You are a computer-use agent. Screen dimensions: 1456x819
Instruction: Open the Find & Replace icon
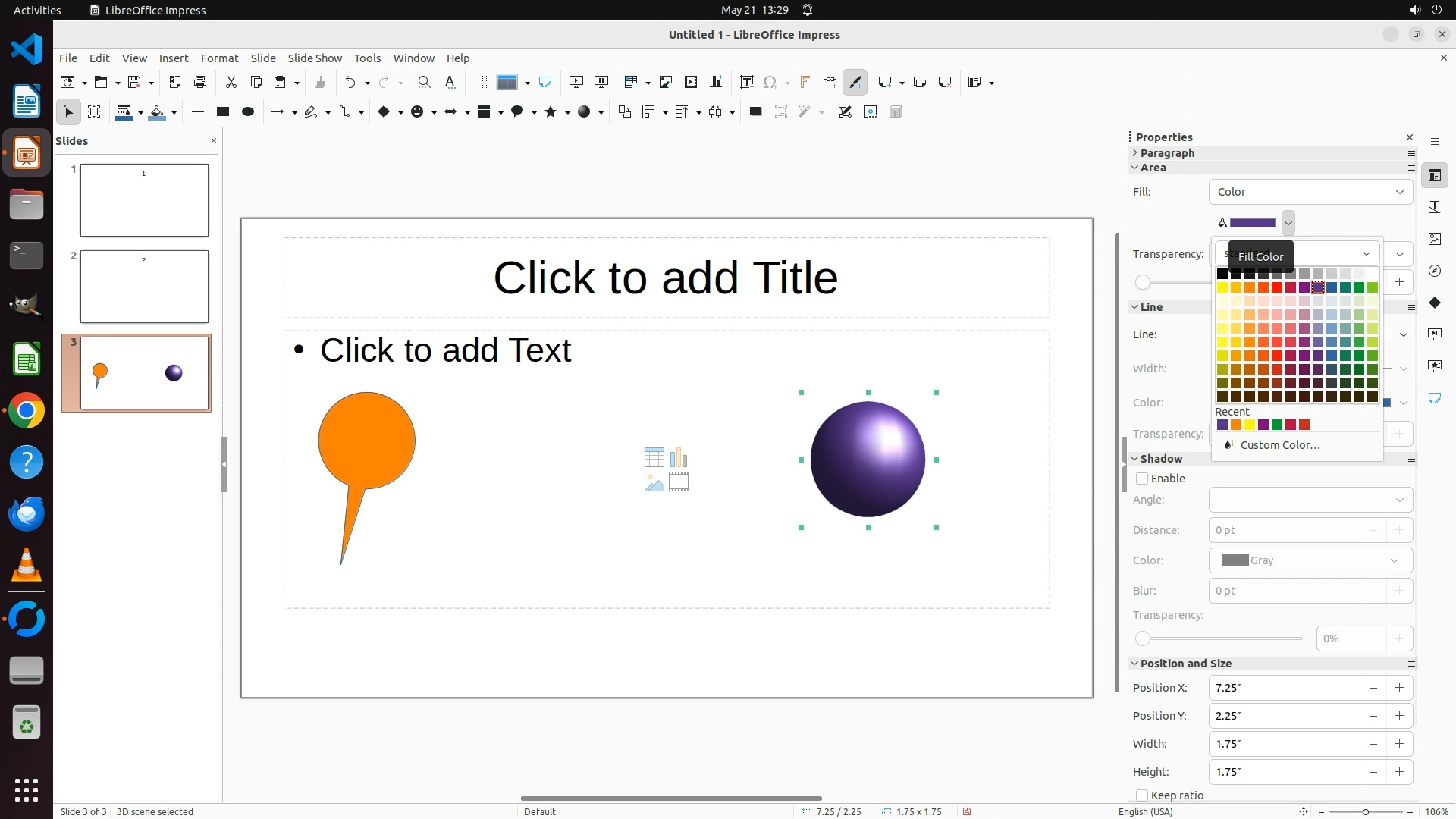point(425,83)
